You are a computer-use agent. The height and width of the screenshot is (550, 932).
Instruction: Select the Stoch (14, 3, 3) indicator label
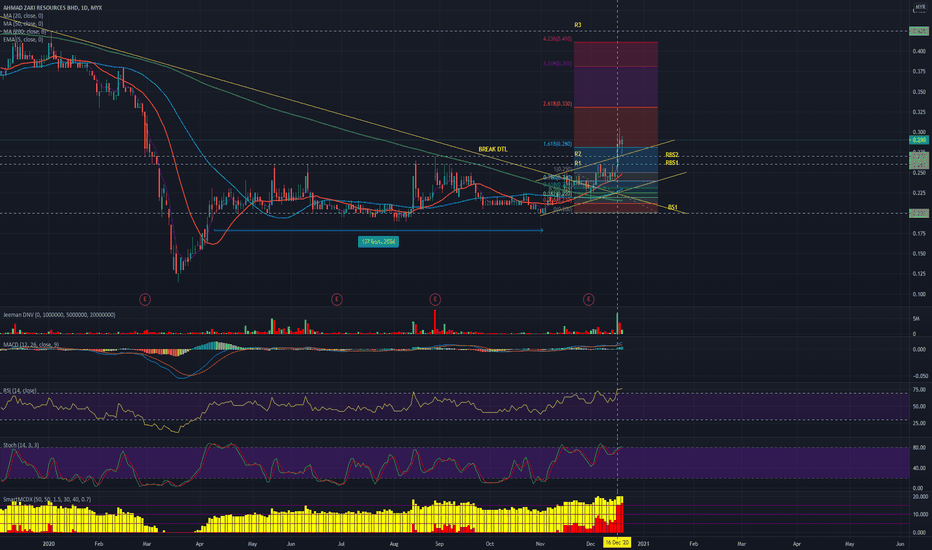click(x=21, y=445)
